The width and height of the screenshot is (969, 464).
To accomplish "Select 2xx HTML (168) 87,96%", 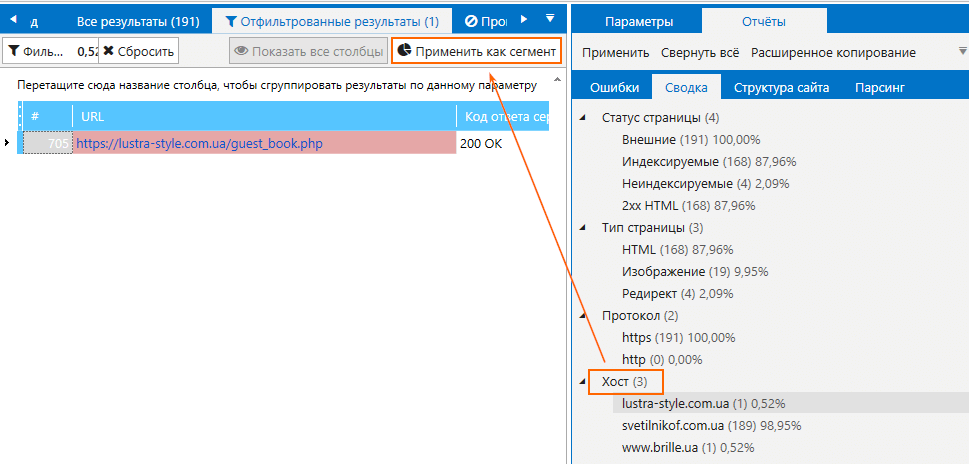I will coord(688,206).
